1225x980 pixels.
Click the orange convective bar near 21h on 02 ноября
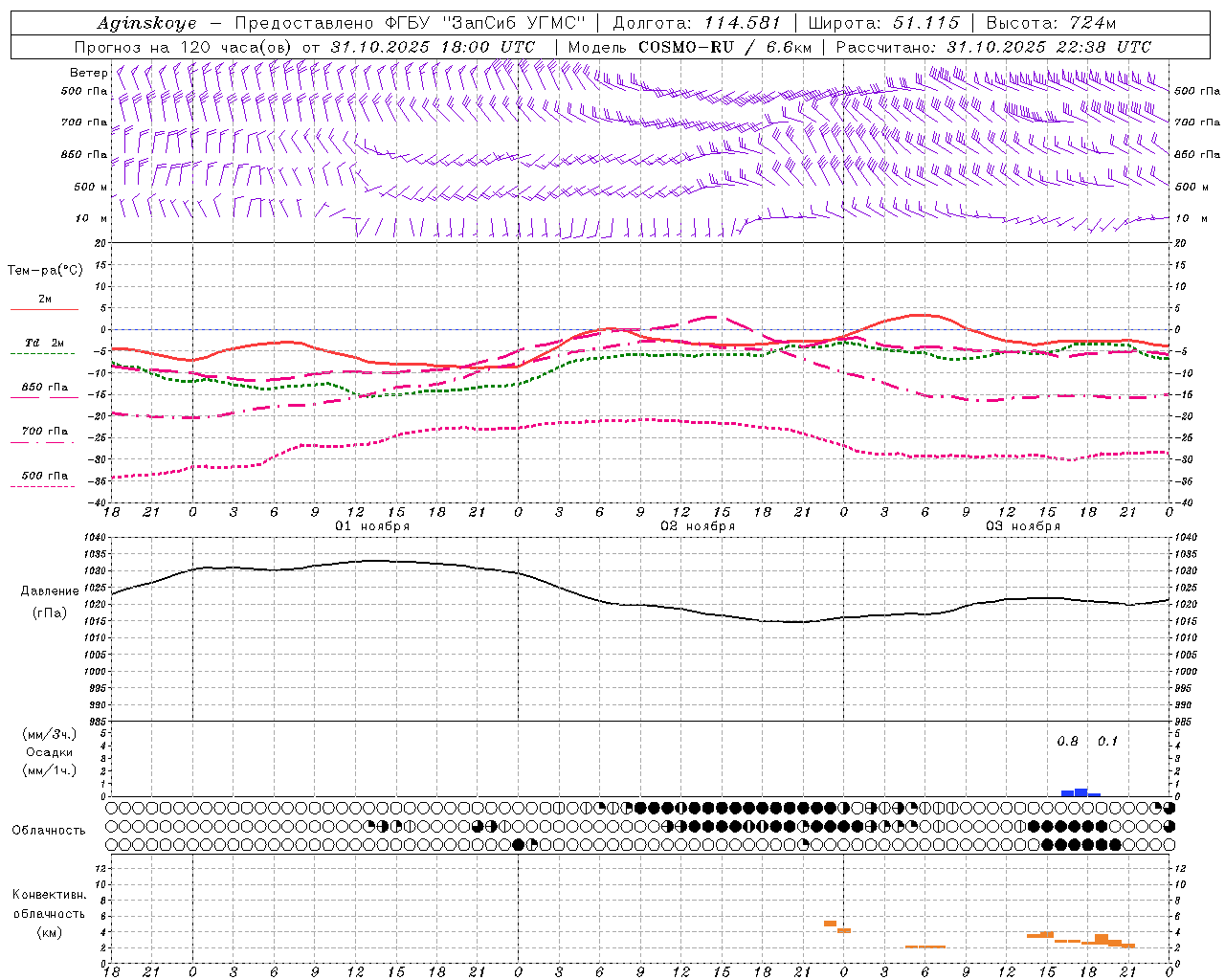click(831, 924)
